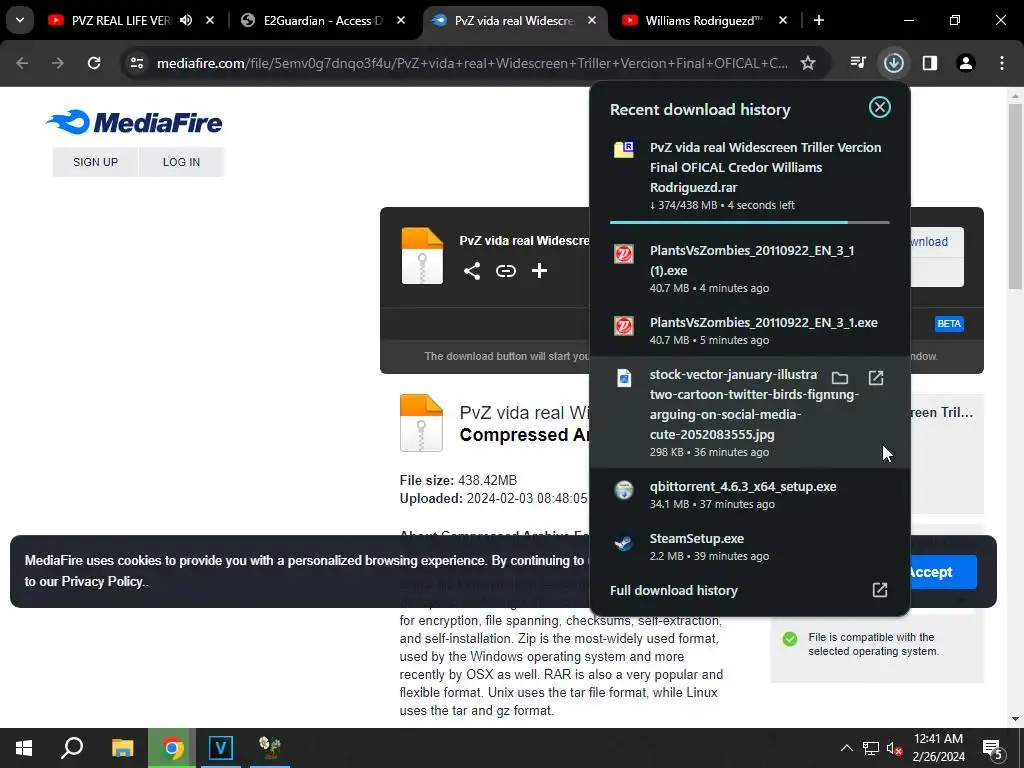1024x768 pixels.
Task: Click the LOG IN button
Action: [x=182, y=162]
